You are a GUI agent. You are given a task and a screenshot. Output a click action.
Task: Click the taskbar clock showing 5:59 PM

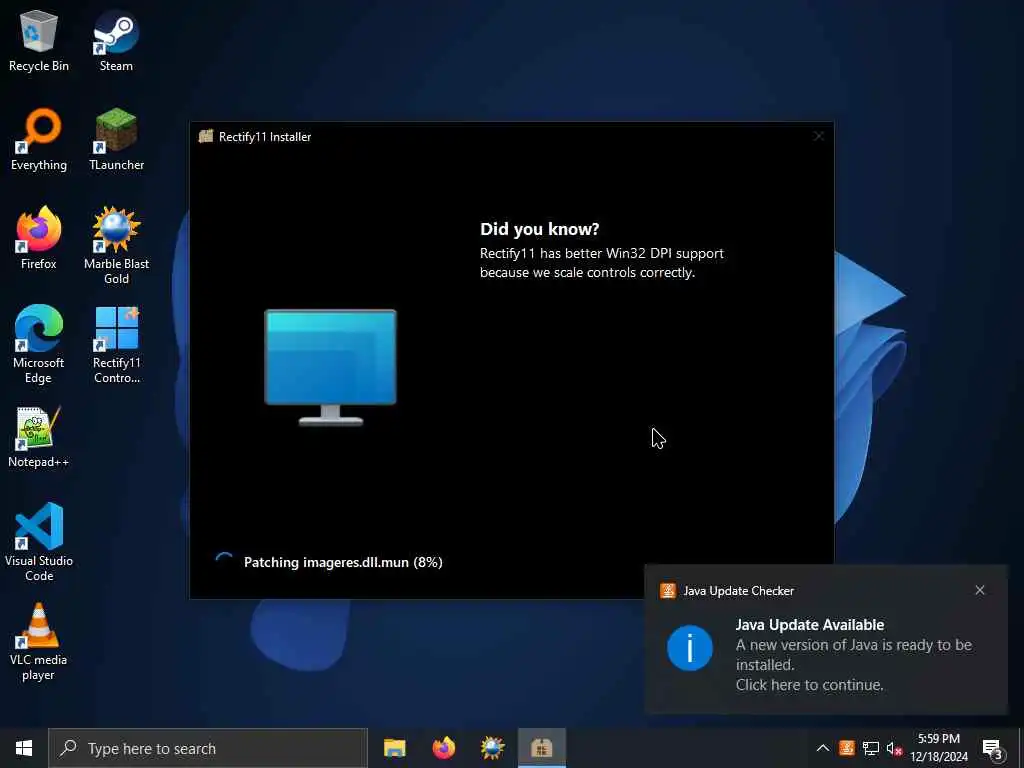pos(939,748)
